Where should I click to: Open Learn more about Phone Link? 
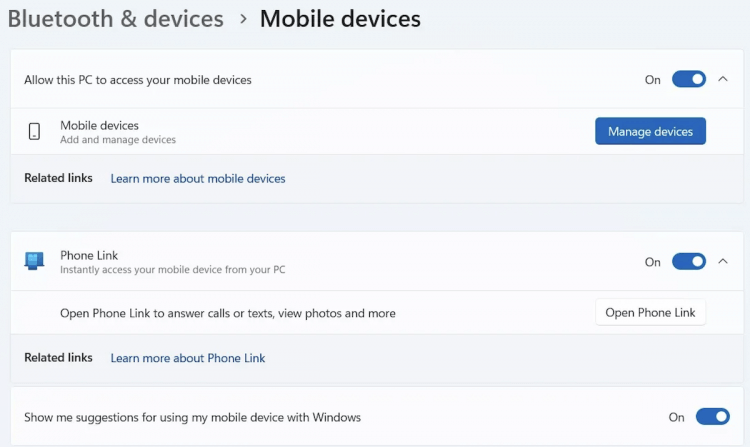tap(188, 358)
